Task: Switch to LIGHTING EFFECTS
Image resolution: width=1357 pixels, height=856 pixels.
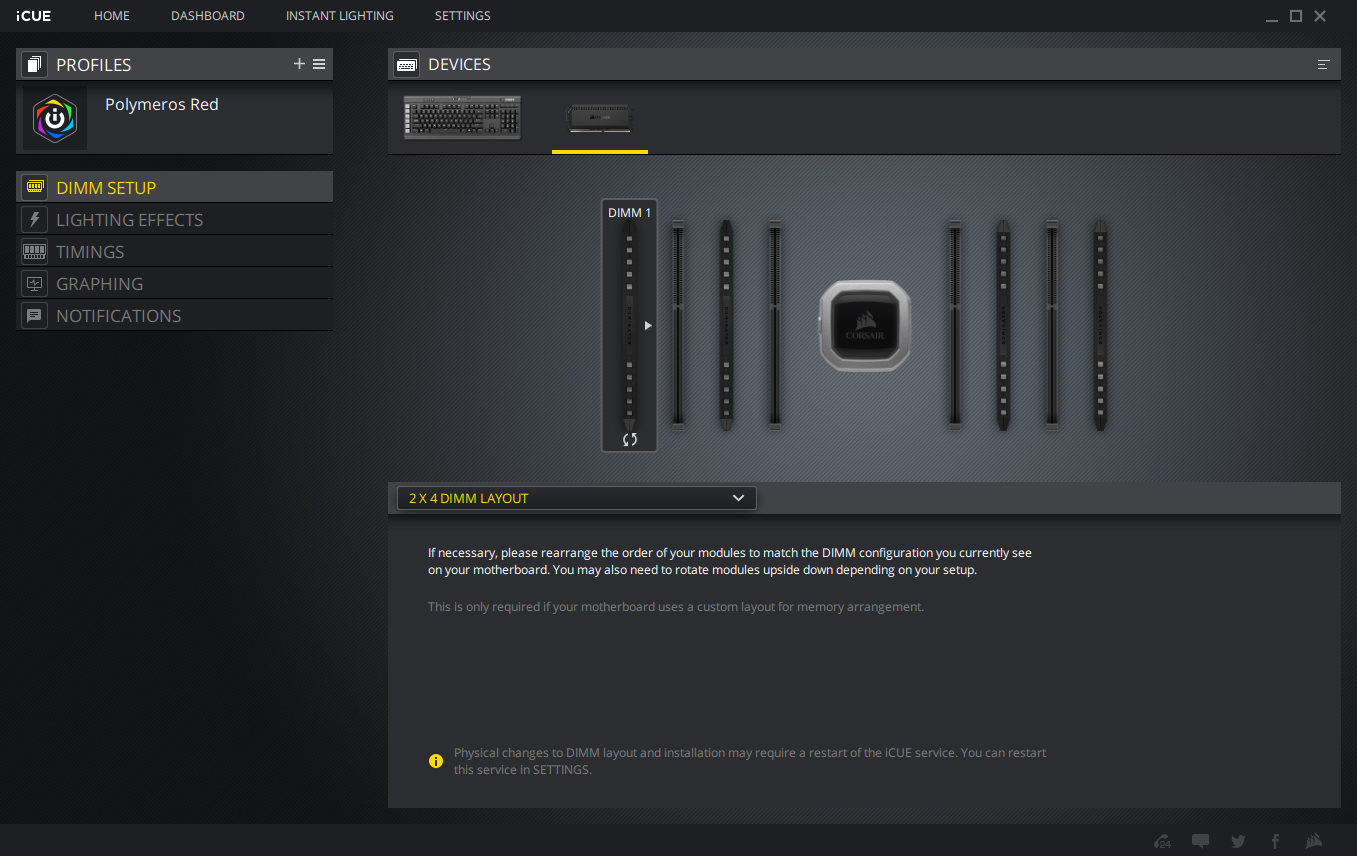Action: click(x=174, y=219)
